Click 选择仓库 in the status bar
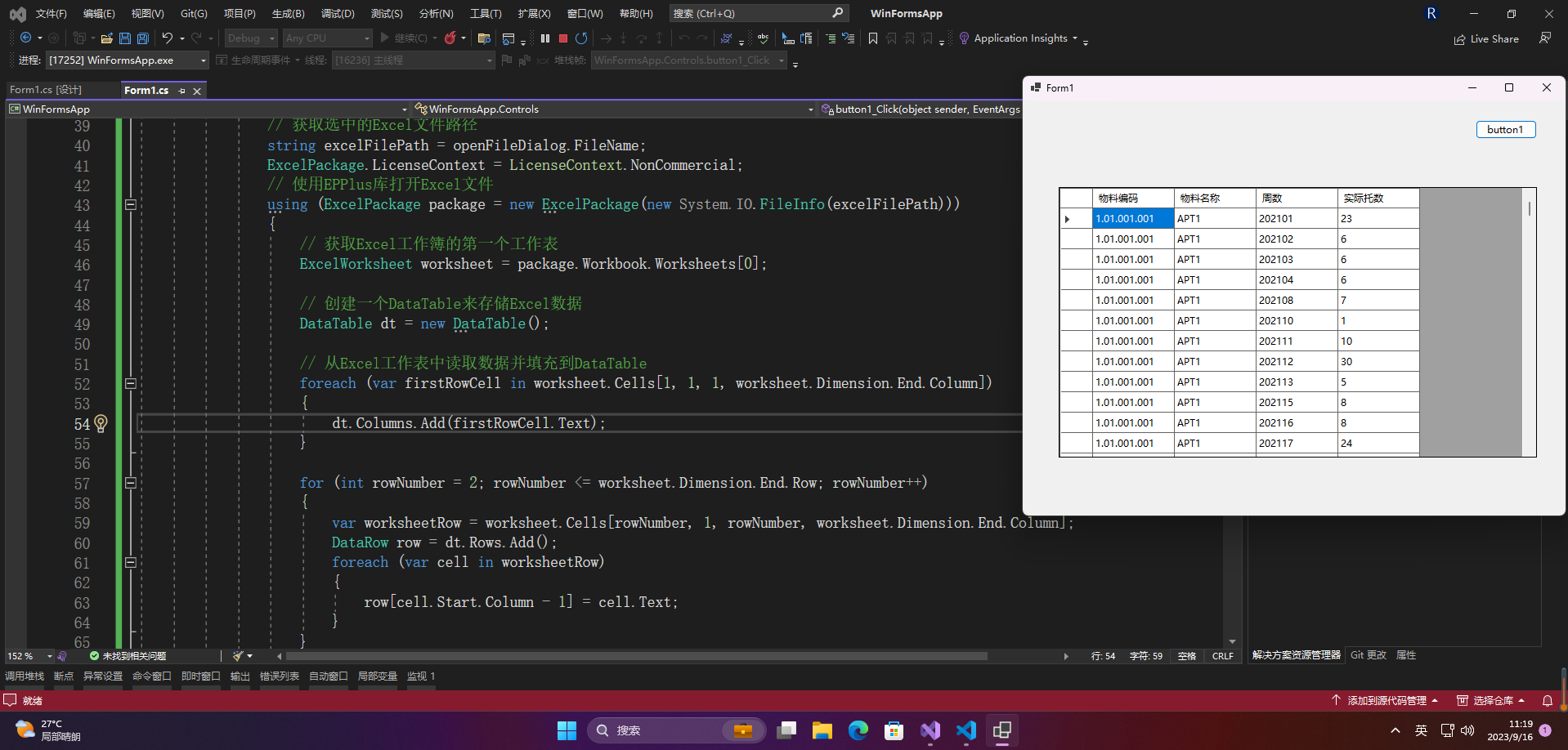Viewport: 1568px width, 750px height. 1492,701
